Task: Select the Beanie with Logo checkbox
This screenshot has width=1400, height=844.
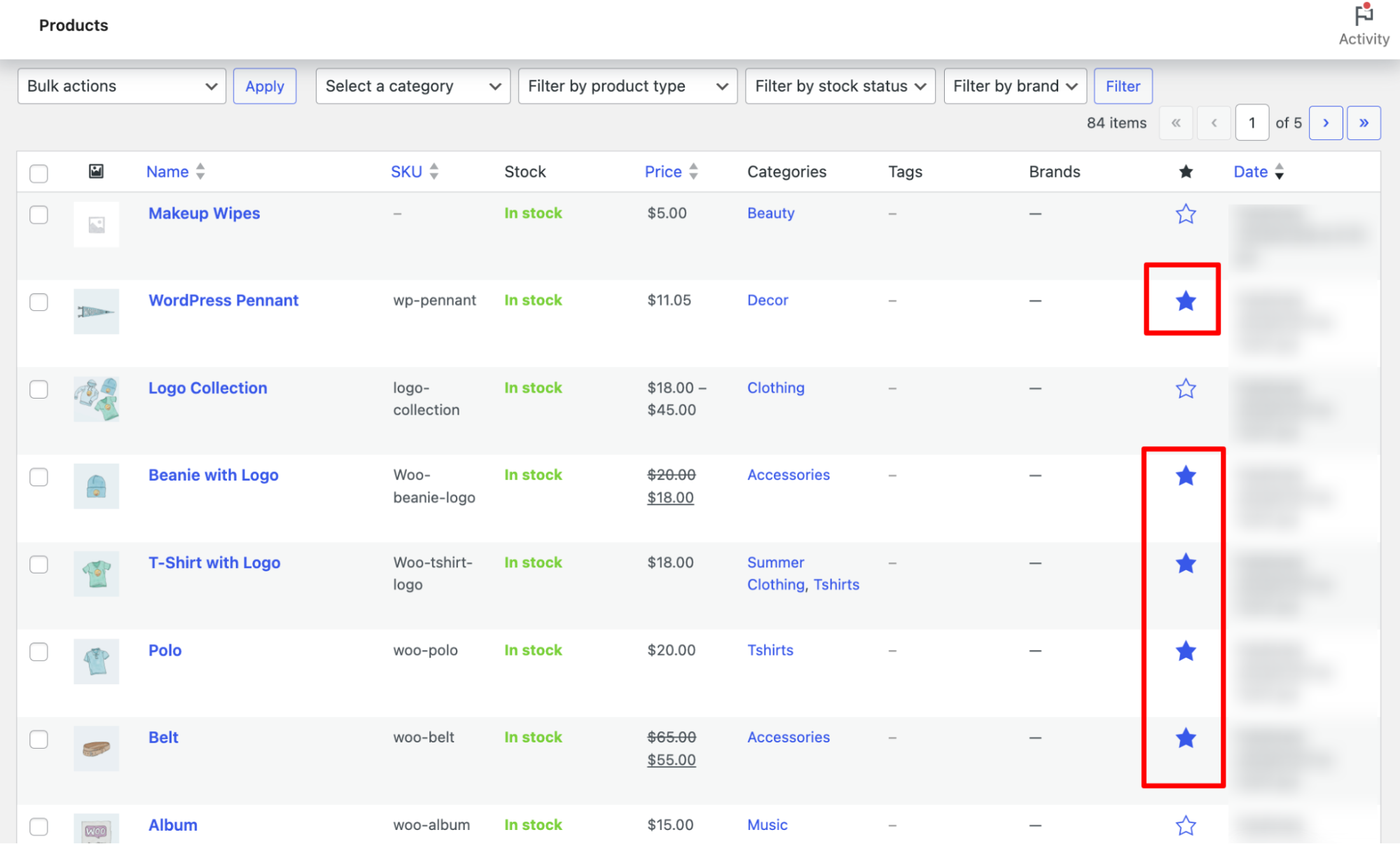Action: (x=39, y=477)
